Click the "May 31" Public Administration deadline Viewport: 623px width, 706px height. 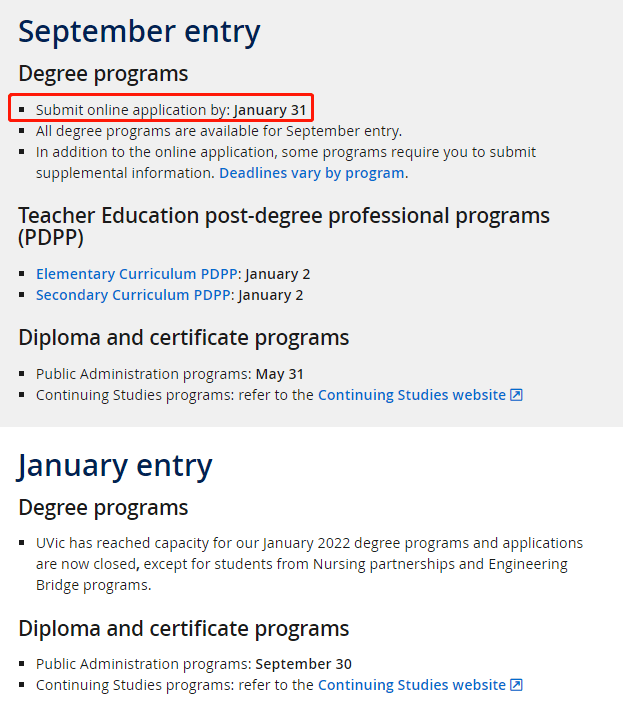click(x=280, y=374)
